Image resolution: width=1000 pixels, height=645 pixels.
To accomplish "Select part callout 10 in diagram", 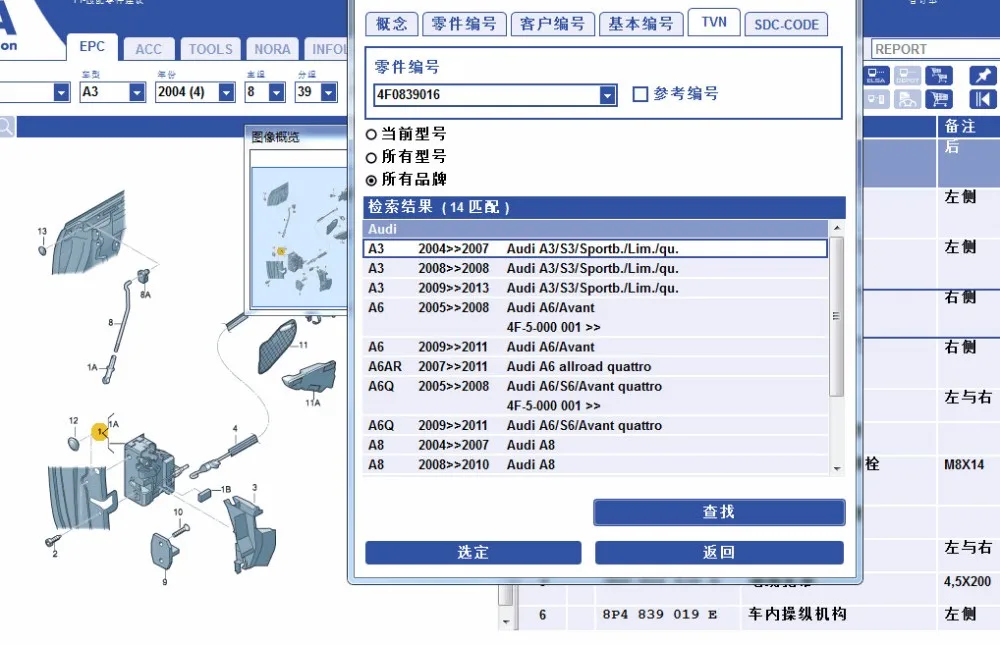I will tap(178, 512).
